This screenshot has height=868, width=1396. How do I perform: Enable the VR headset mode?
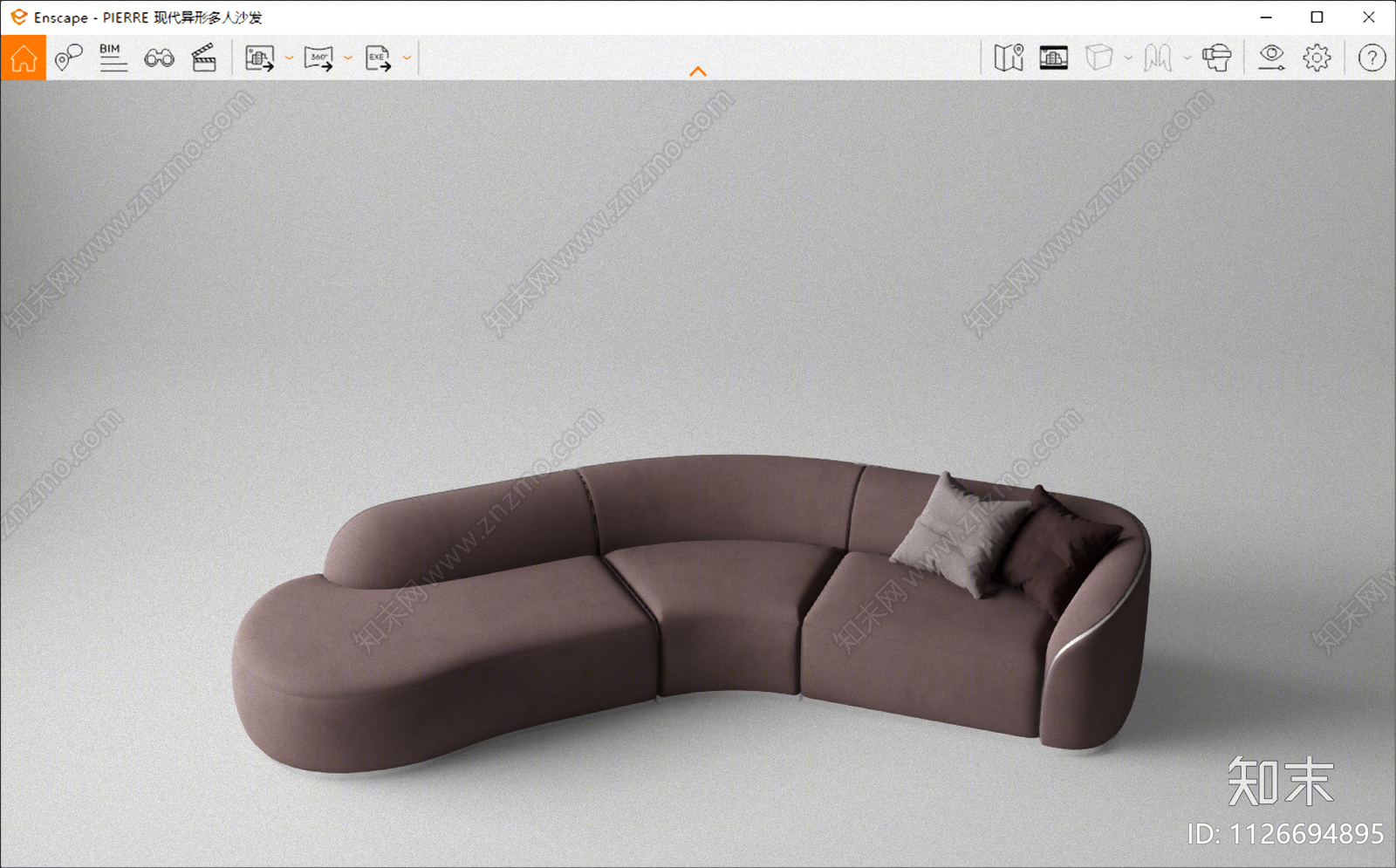pos(1216,58)
